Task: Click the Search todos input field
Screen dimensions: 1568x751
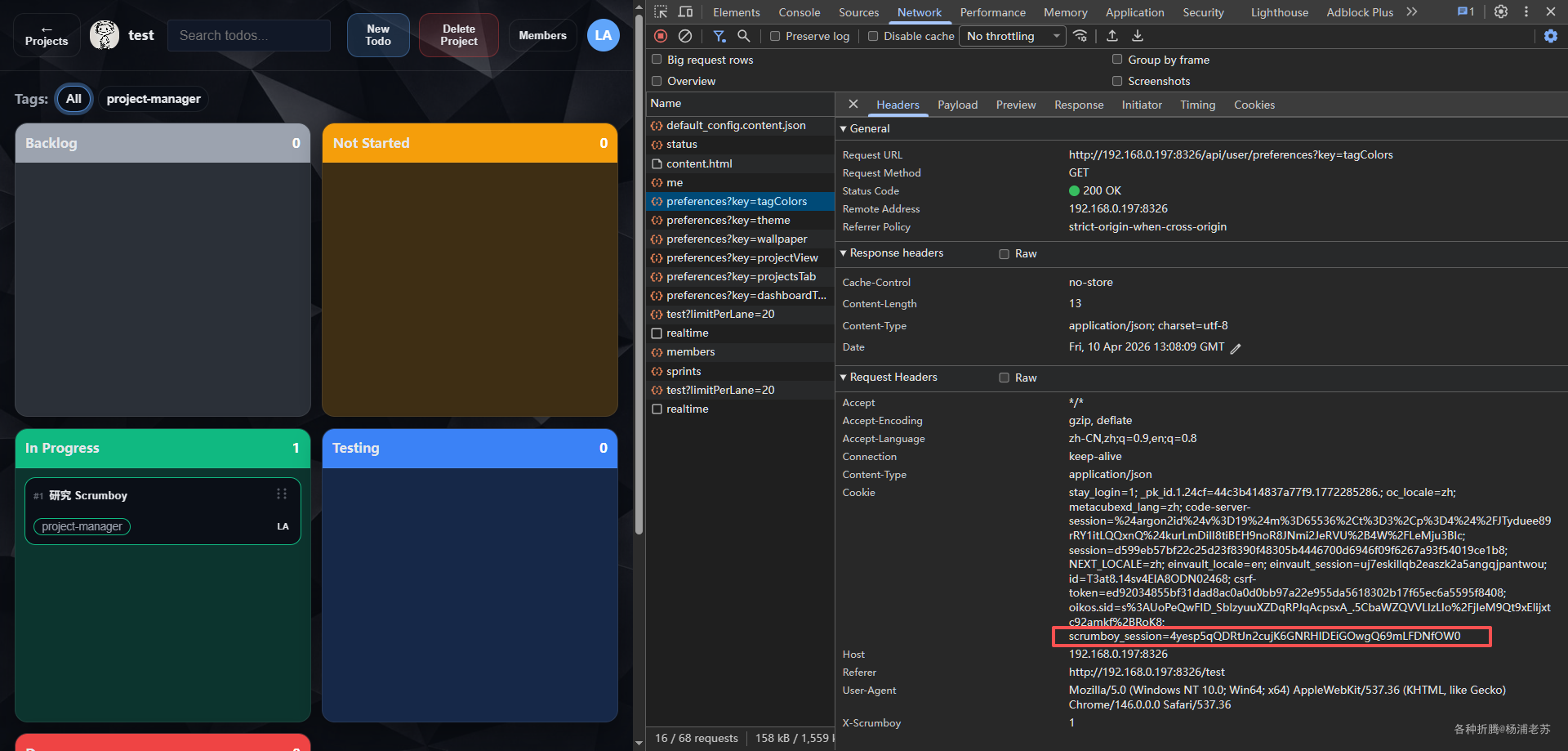Action: click(x=249, y=35)
